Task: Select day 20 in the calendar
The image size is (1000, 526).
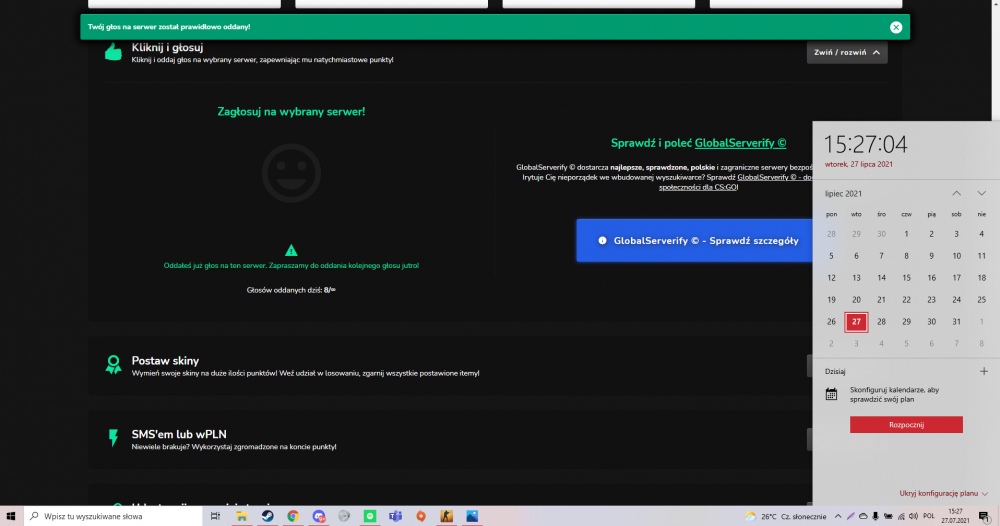Action: [856, 300]
